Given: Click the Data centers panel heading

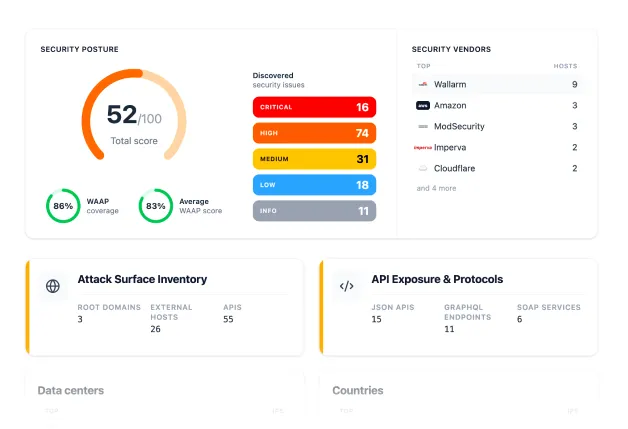Looking at the screenshot, I should 71,391.
